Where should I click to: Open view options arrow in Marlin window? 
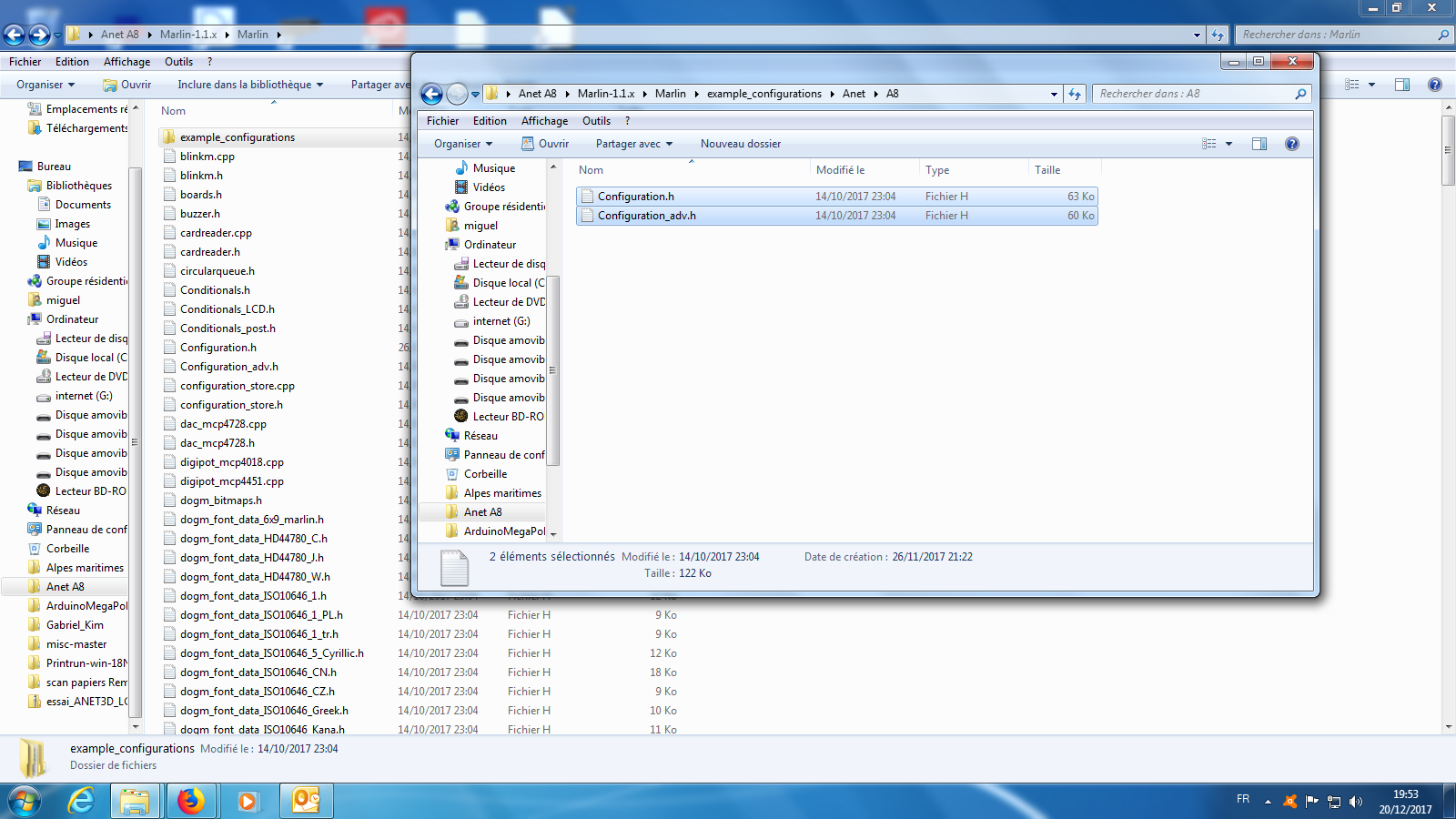(x=1371, y=85)
